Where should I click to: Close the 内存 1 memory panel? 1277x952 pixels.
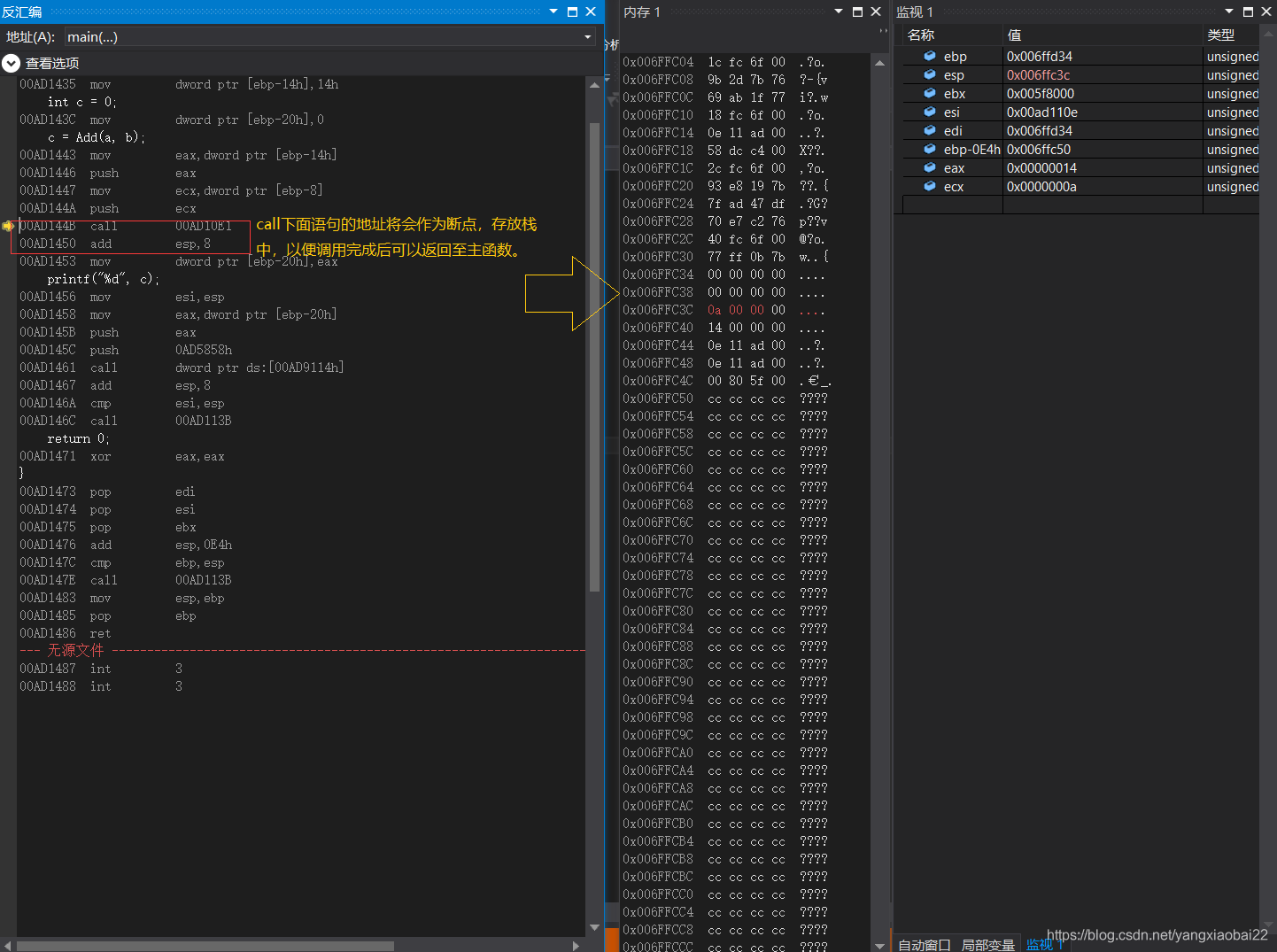click(876, 12)
